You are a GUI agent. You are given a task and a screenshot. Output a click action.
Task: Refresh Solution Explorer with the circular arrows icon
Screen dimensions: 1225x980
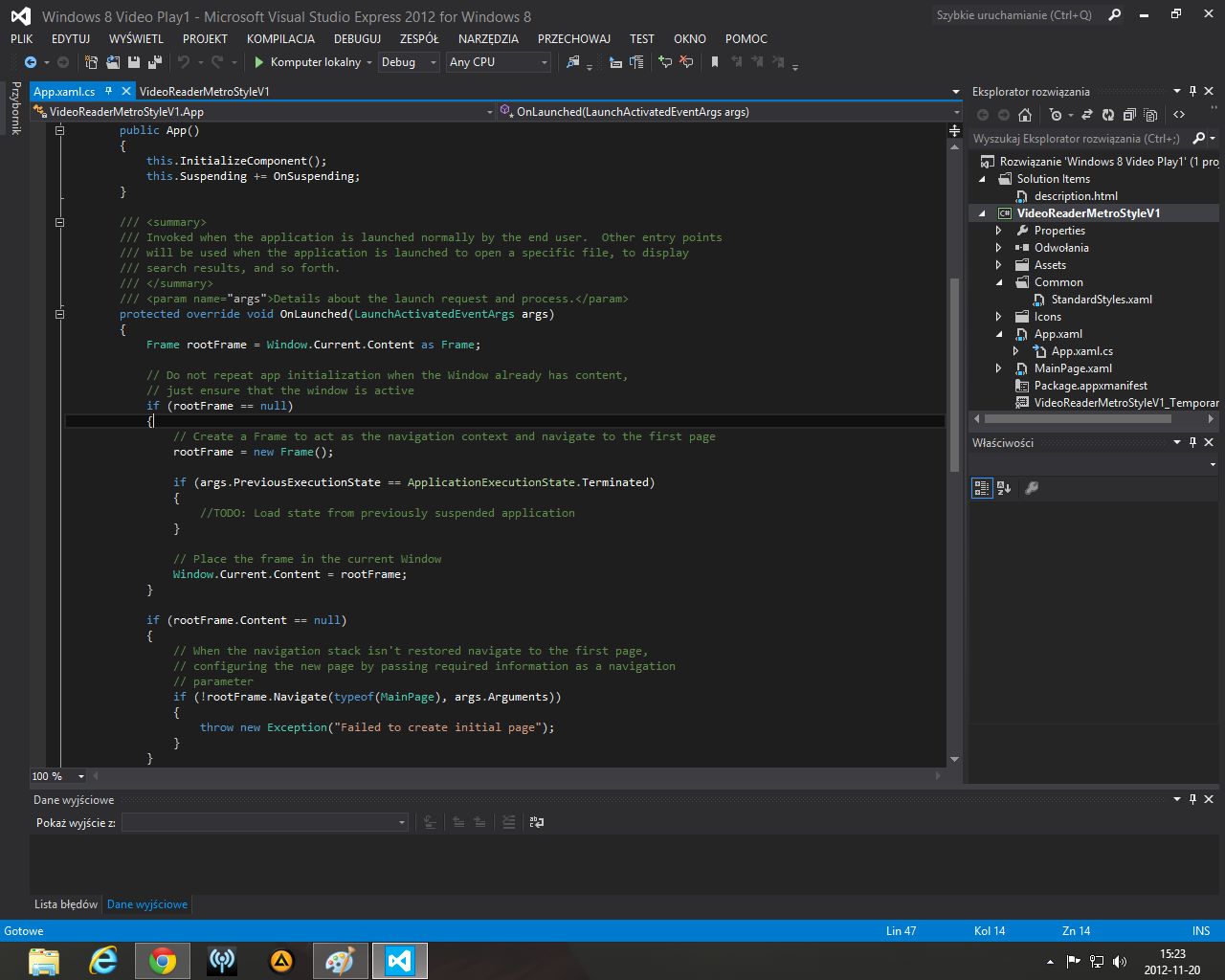coord(1108,115)
